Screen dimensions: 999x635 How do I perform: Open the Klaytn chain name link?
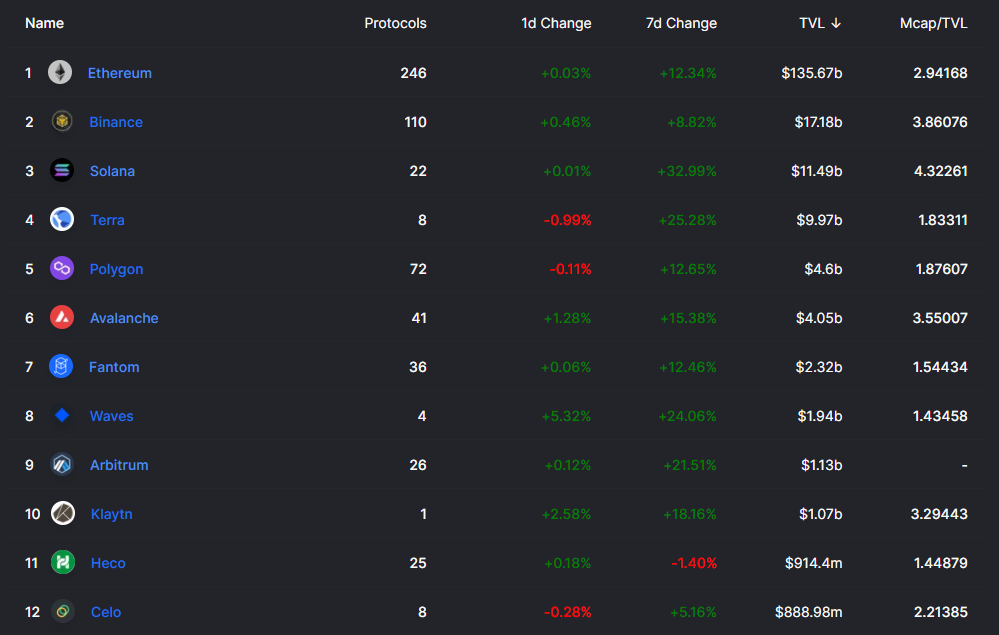pyautogui.click(x=111, y=514)
